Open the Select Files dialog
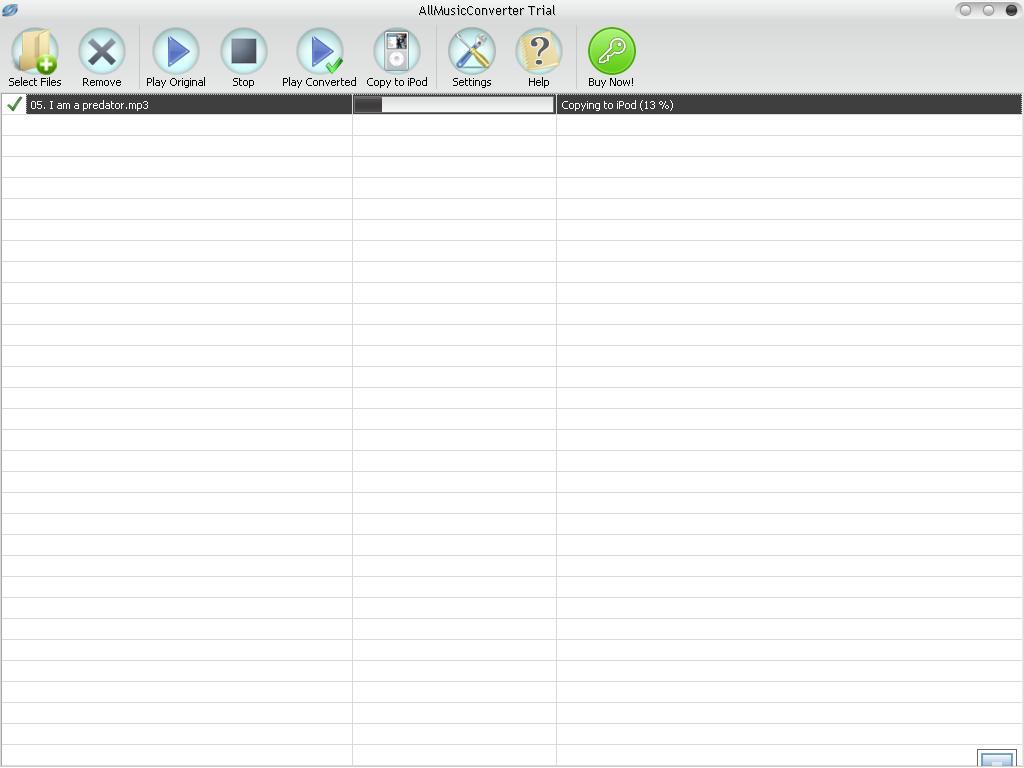This screenshot has height=768, width=1024. click(x=34, y=48)
